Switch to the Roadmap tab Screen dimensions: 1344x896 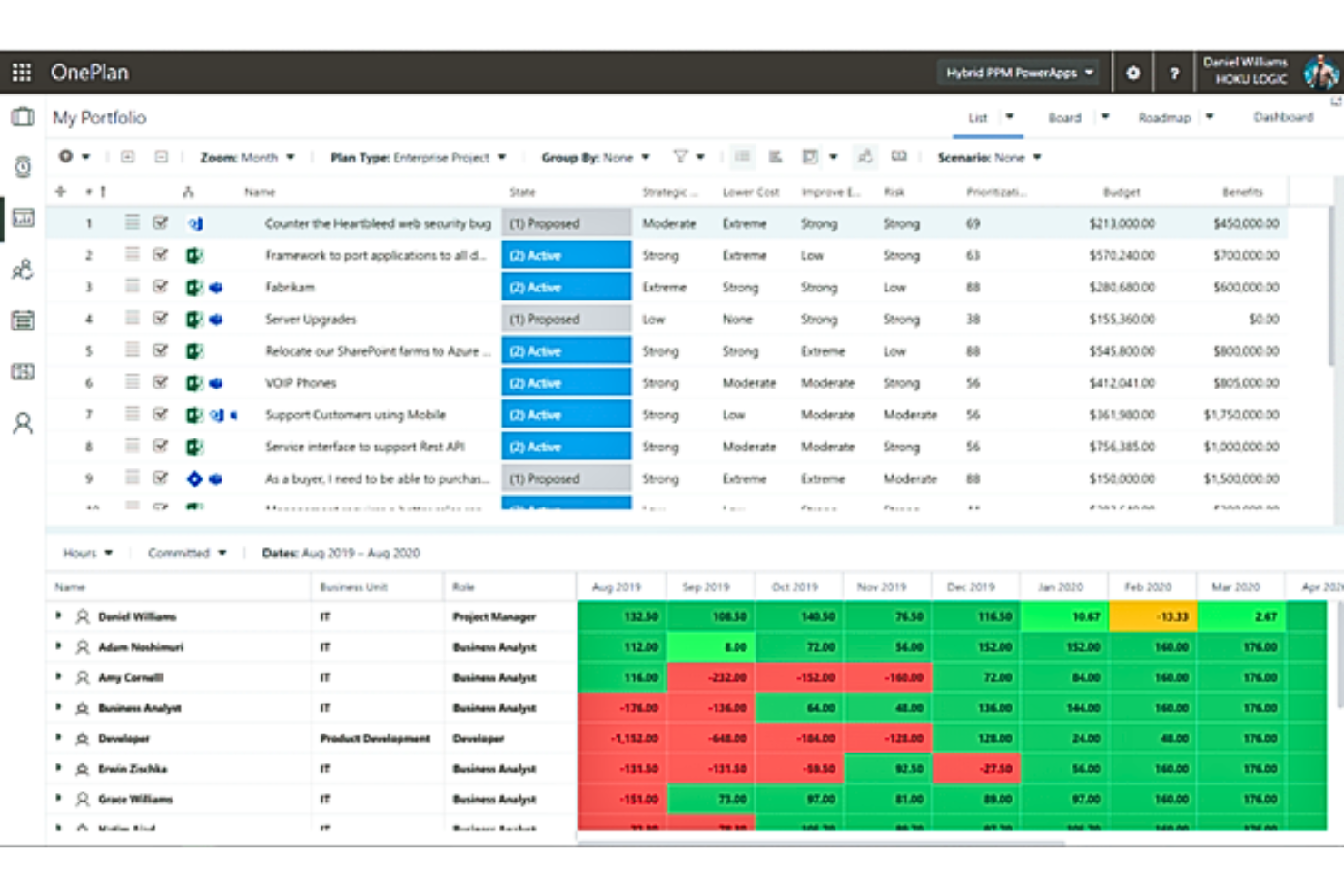click(1164, 118)
